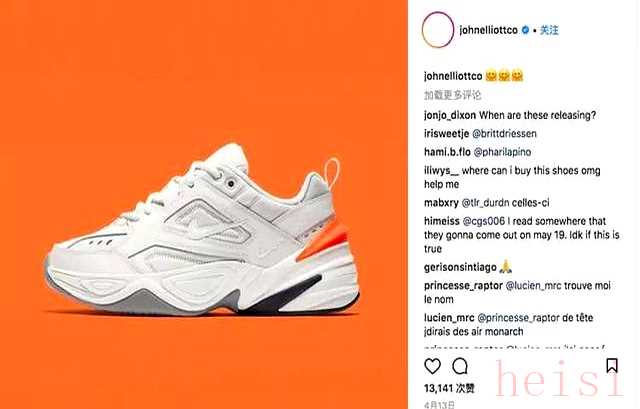The image size is (640, 409).
Task: View the 13,141 likes count
Action: pyautogui.click(x=449, y=388)
